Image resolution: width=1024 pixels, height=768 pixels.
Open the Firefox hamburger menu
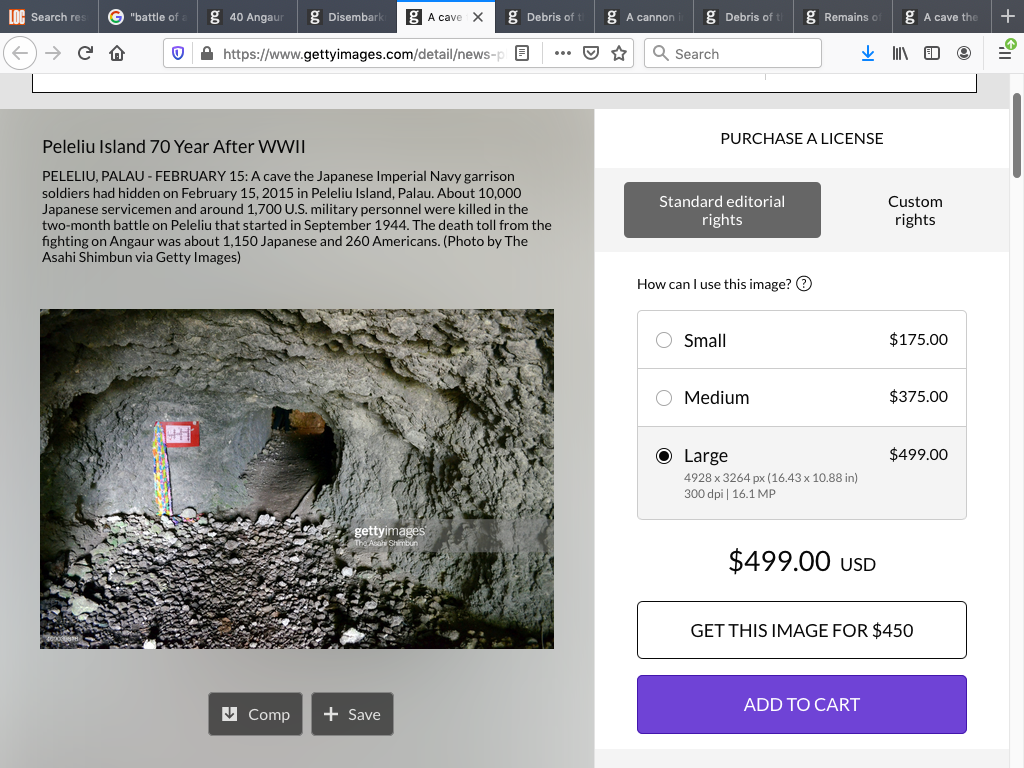click(x=1005, y=53)
